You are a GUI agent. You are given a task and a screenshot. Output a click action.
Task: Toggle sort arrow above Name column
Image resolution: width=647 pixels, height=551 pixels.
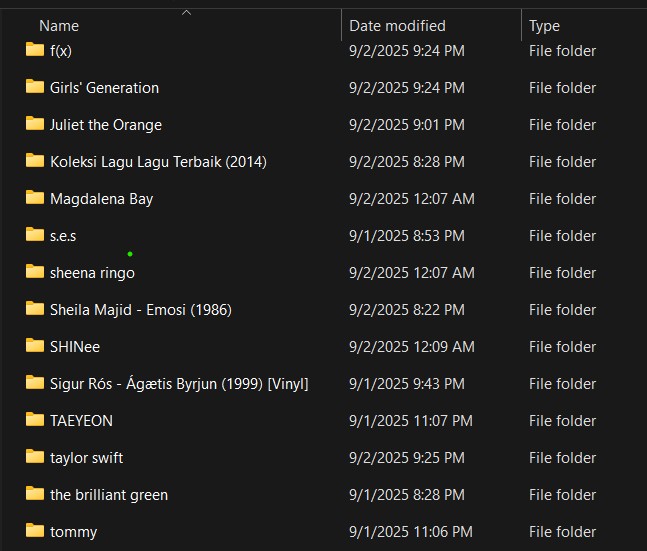[x=187, y=13]
